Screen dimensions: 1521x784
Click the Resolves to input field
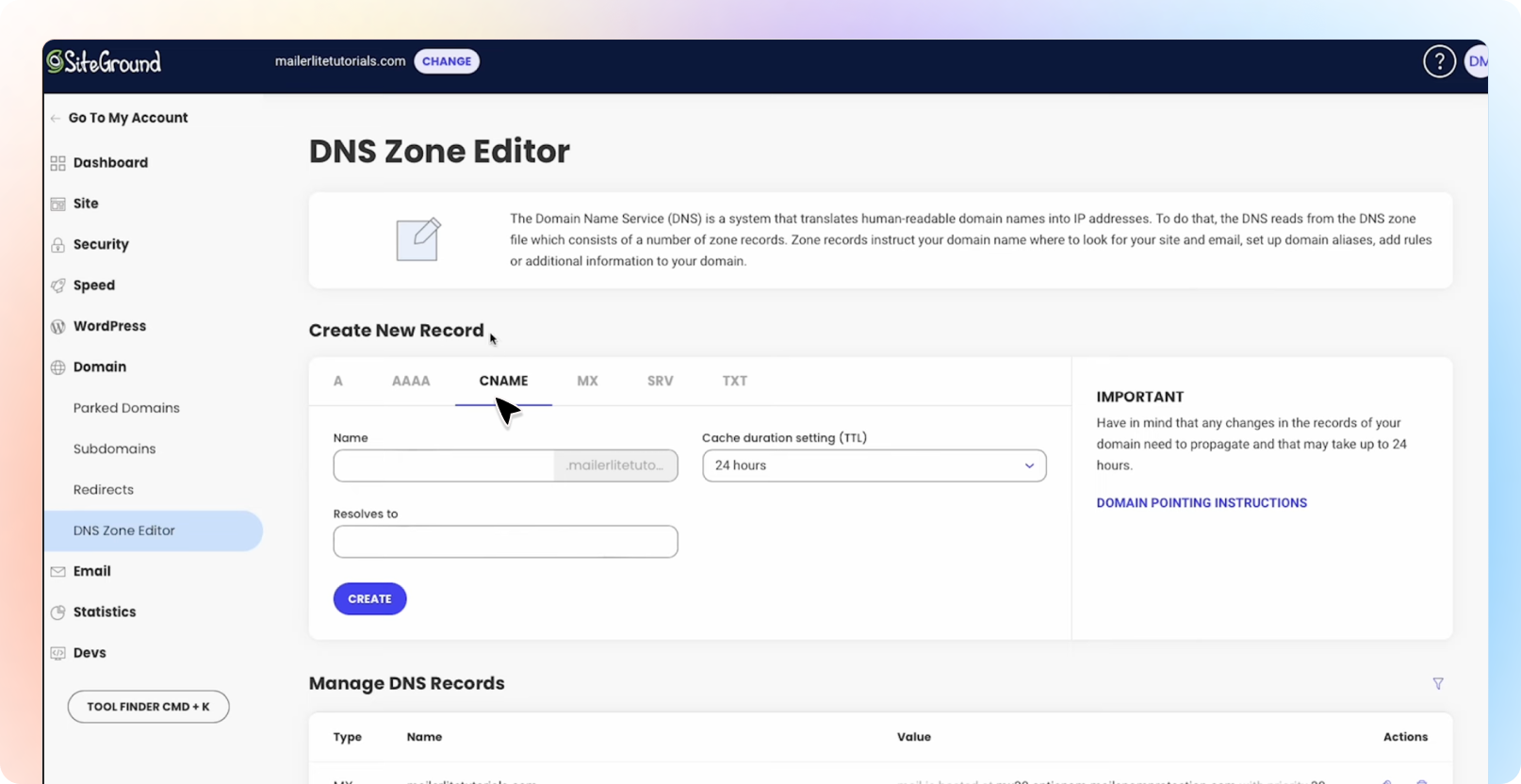(x=505, y=542)
